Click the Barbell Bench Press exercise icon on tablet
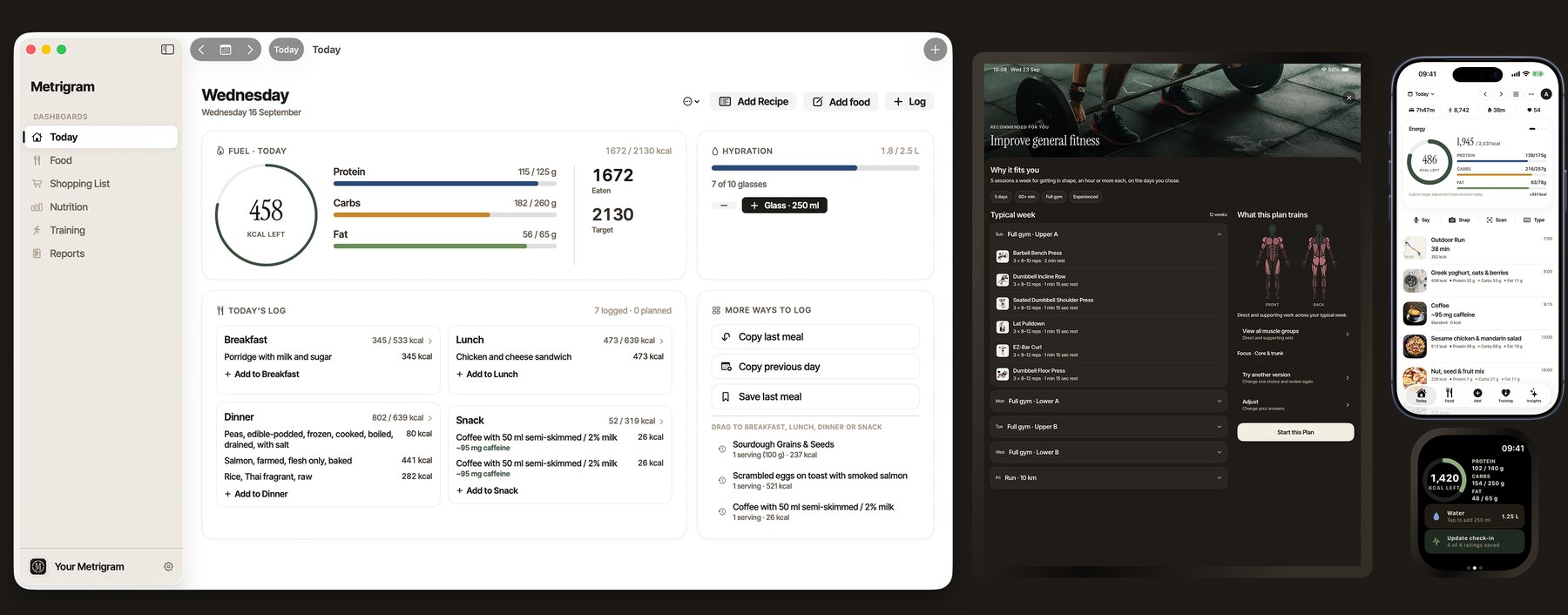The width and height of the screenshot is (1568, 615). (1002, 256)
